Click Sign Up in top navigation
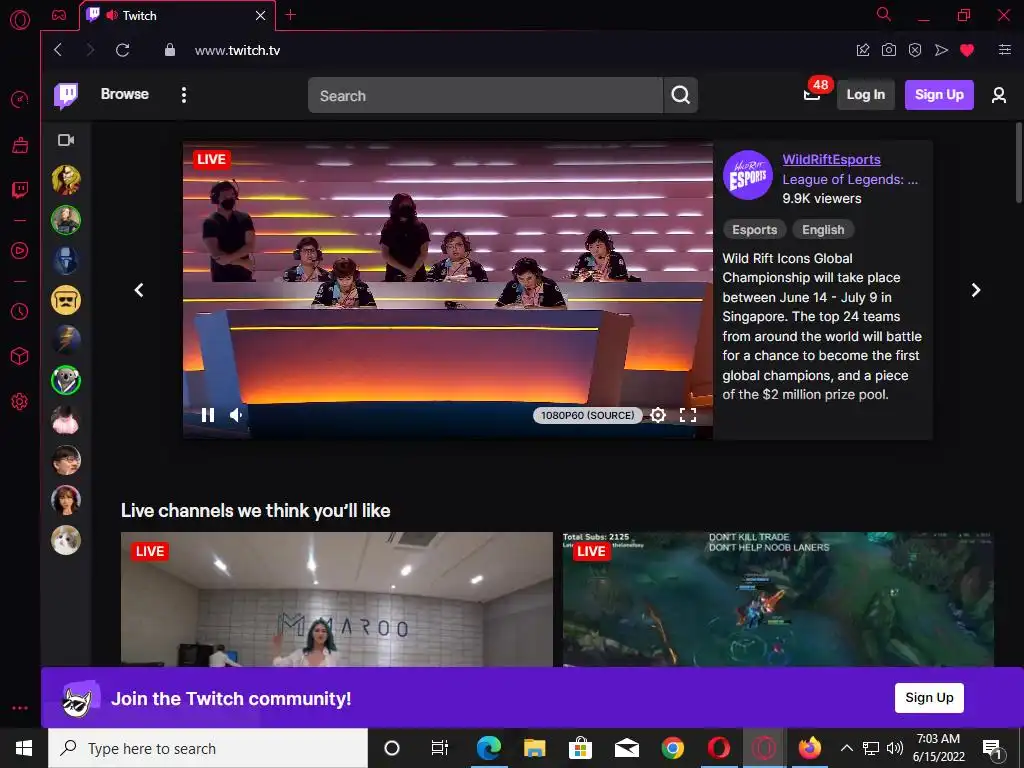 click(x=939, y=95)
